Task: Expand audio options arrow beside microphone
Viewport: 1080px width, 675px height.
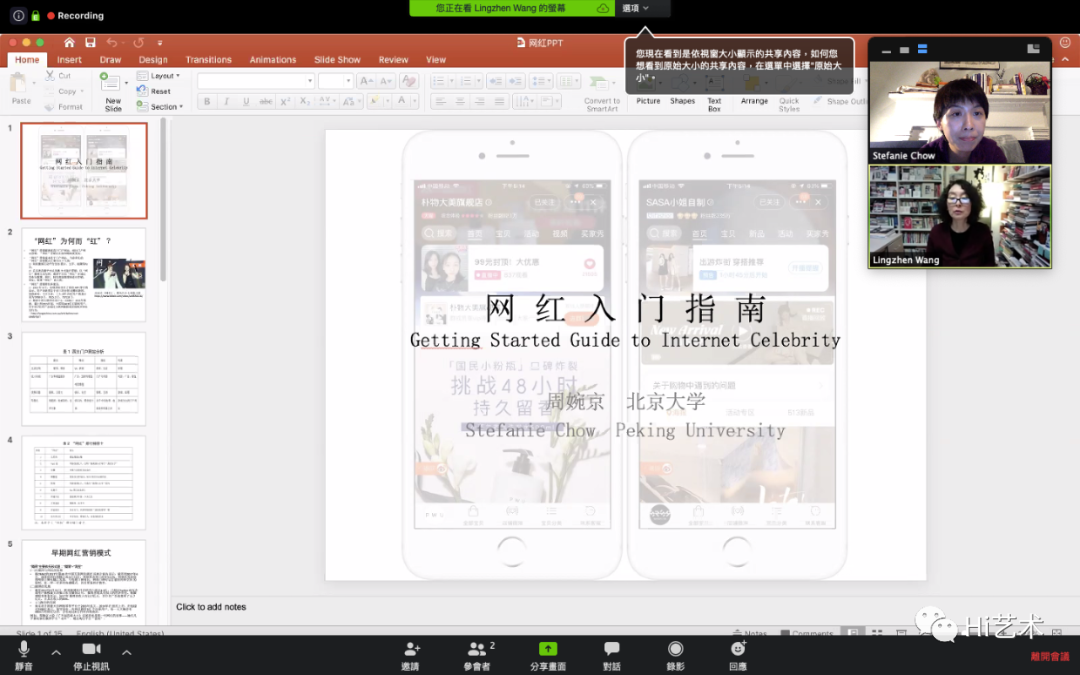Action: 56,652
